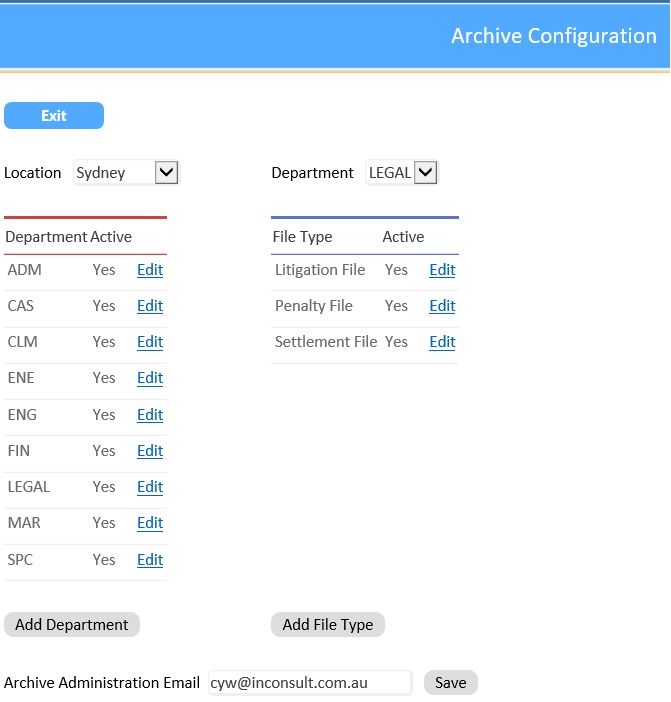The width and height of the screenshot is (671, 702).
Task: Edit the ENE department entry
Action: (x=150, y=378)
